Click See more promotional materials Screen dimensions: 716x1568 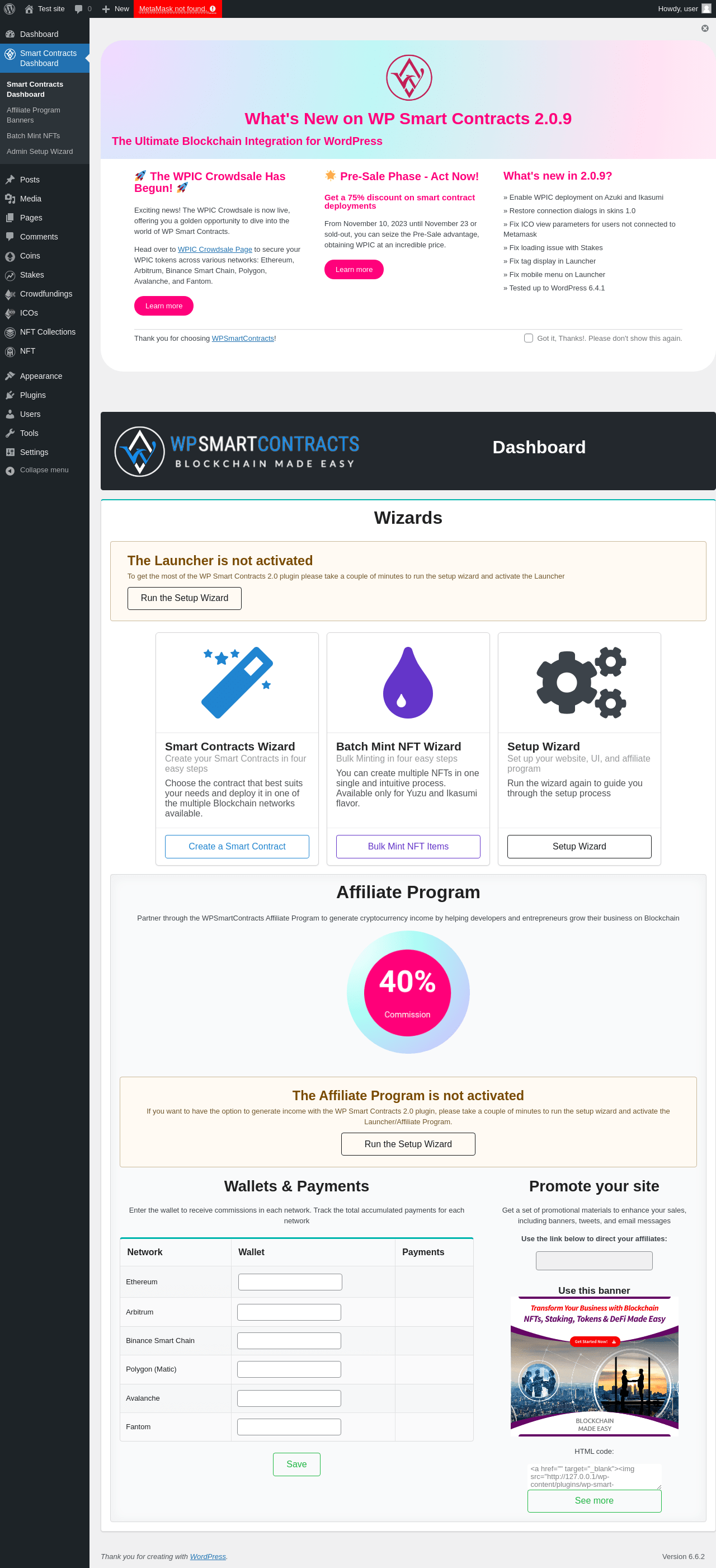(594, 1501)
